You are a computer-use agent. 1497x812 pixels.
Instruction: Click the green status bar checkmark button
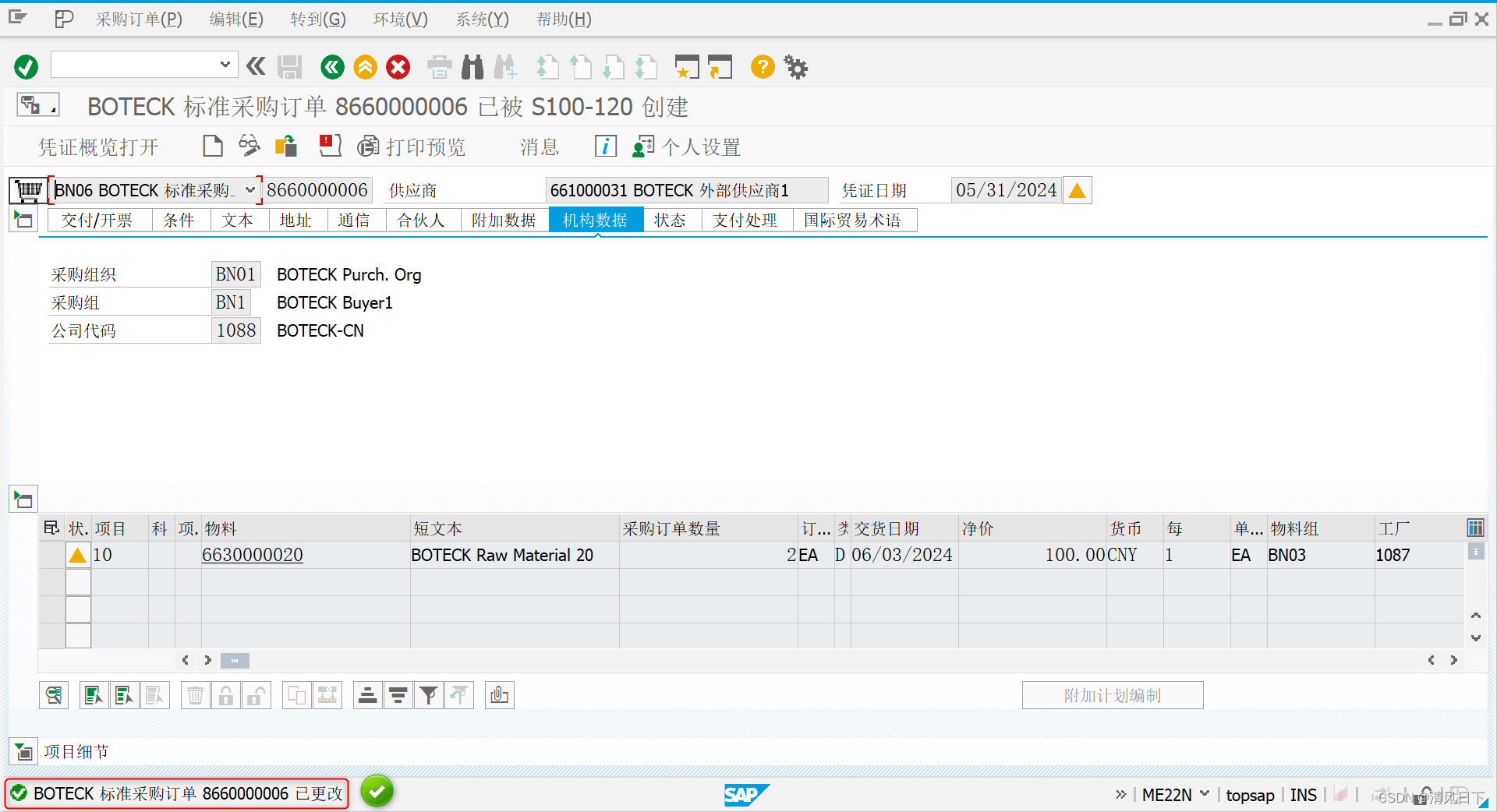pyautogui.click(x=377, y=792)
